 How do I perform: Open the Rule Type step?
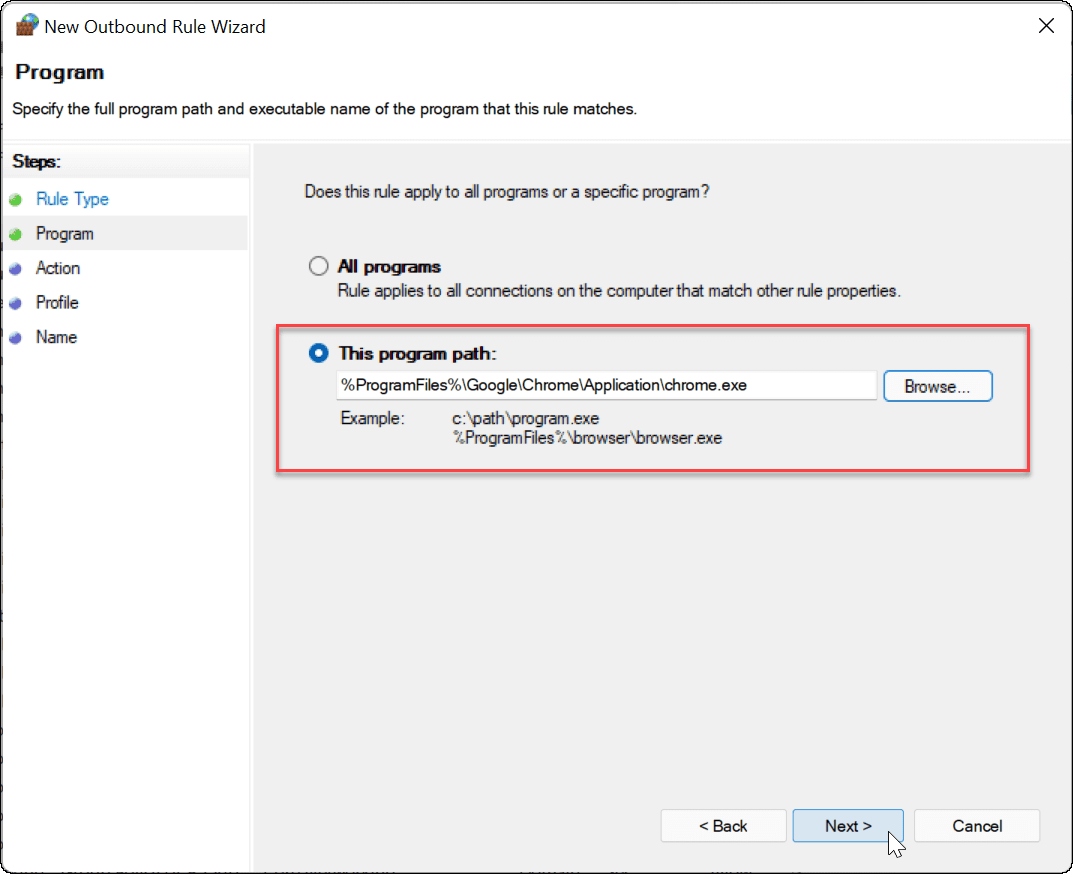tap(72, 199)
